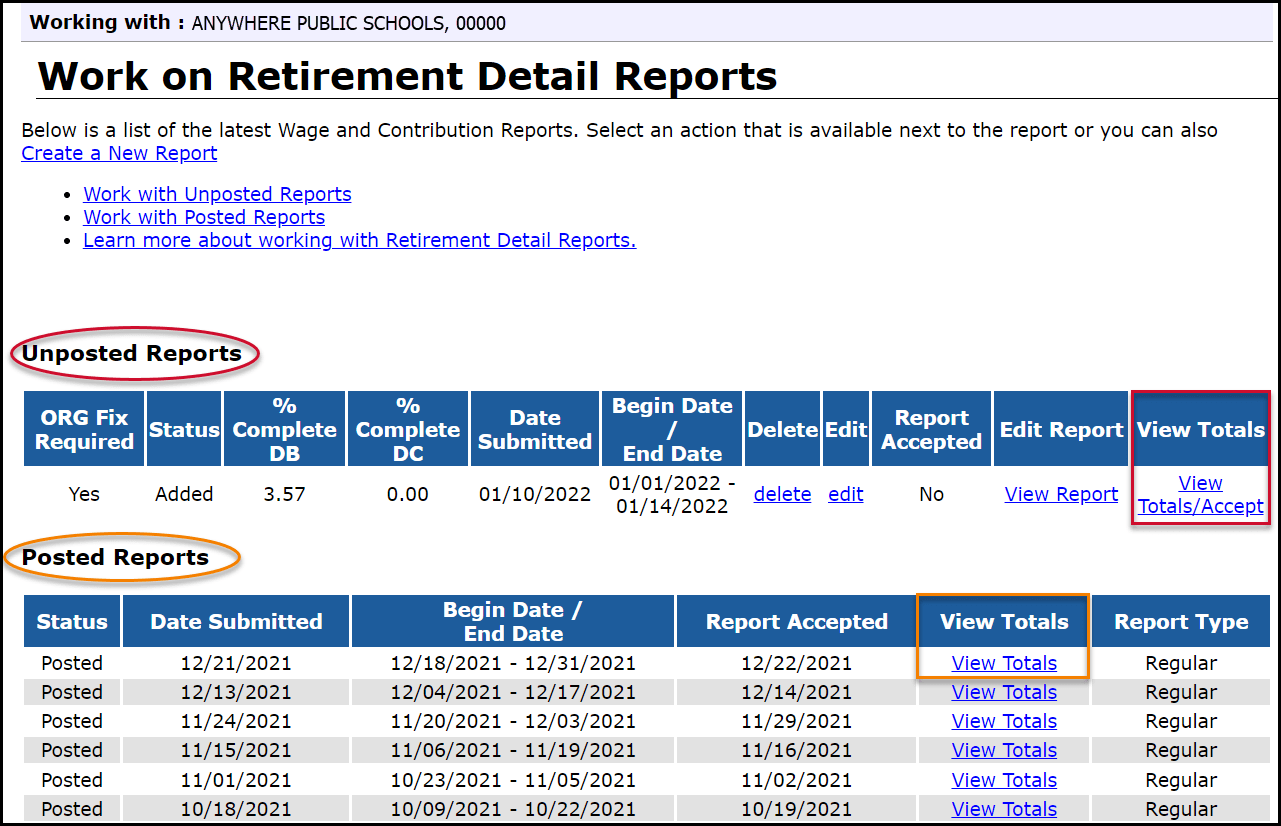Open Work with Posted Reports link
The height and width of the screenshot is (826, 1281).
[x=204, y=217]
